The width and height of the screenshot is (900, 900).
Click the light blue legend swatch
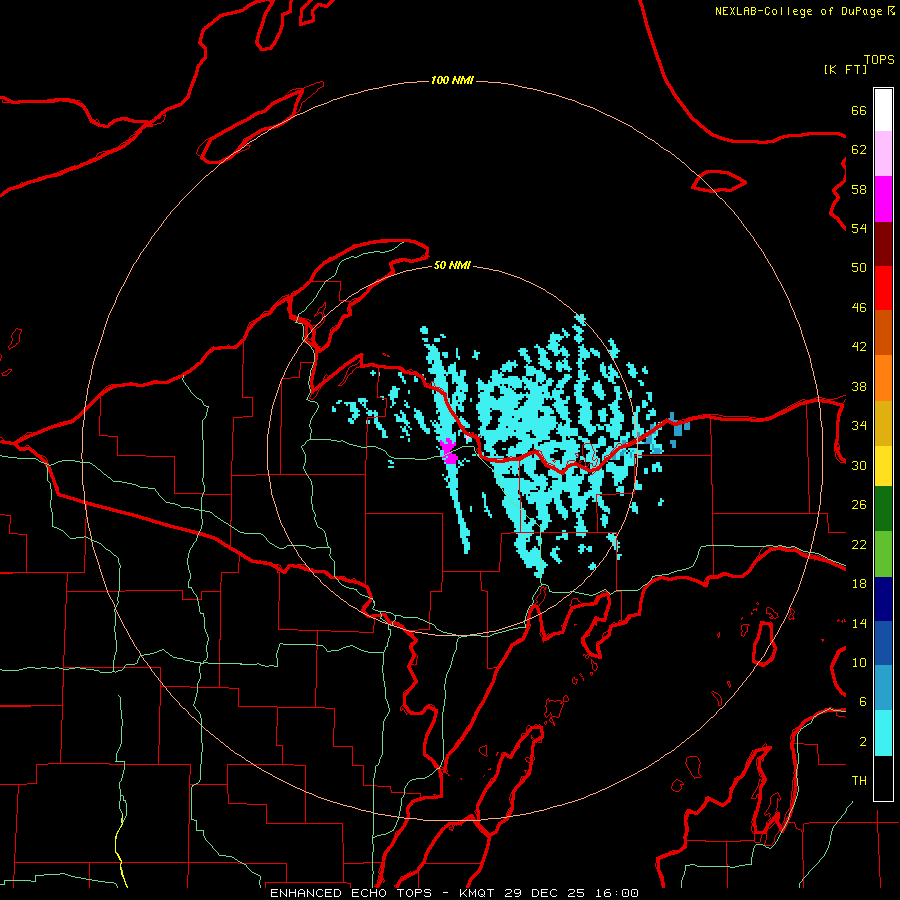(883, 688)
